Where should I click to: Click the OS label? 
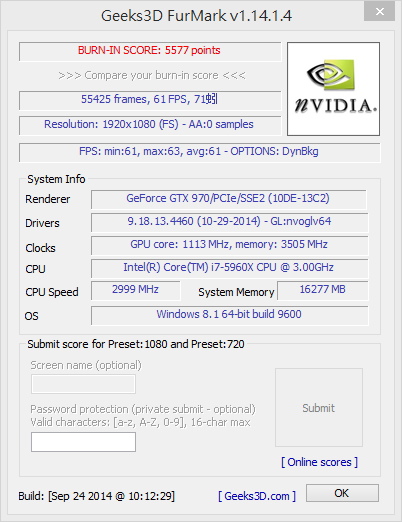32,316
